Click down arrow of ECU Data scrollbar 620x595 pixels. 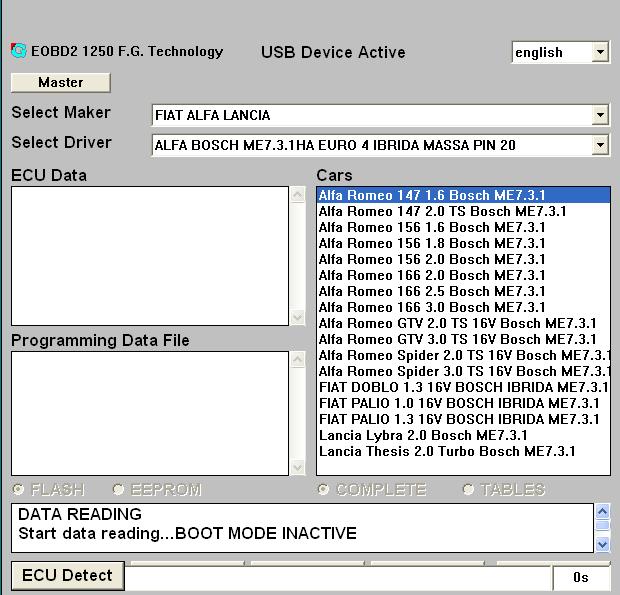[298, 317]
